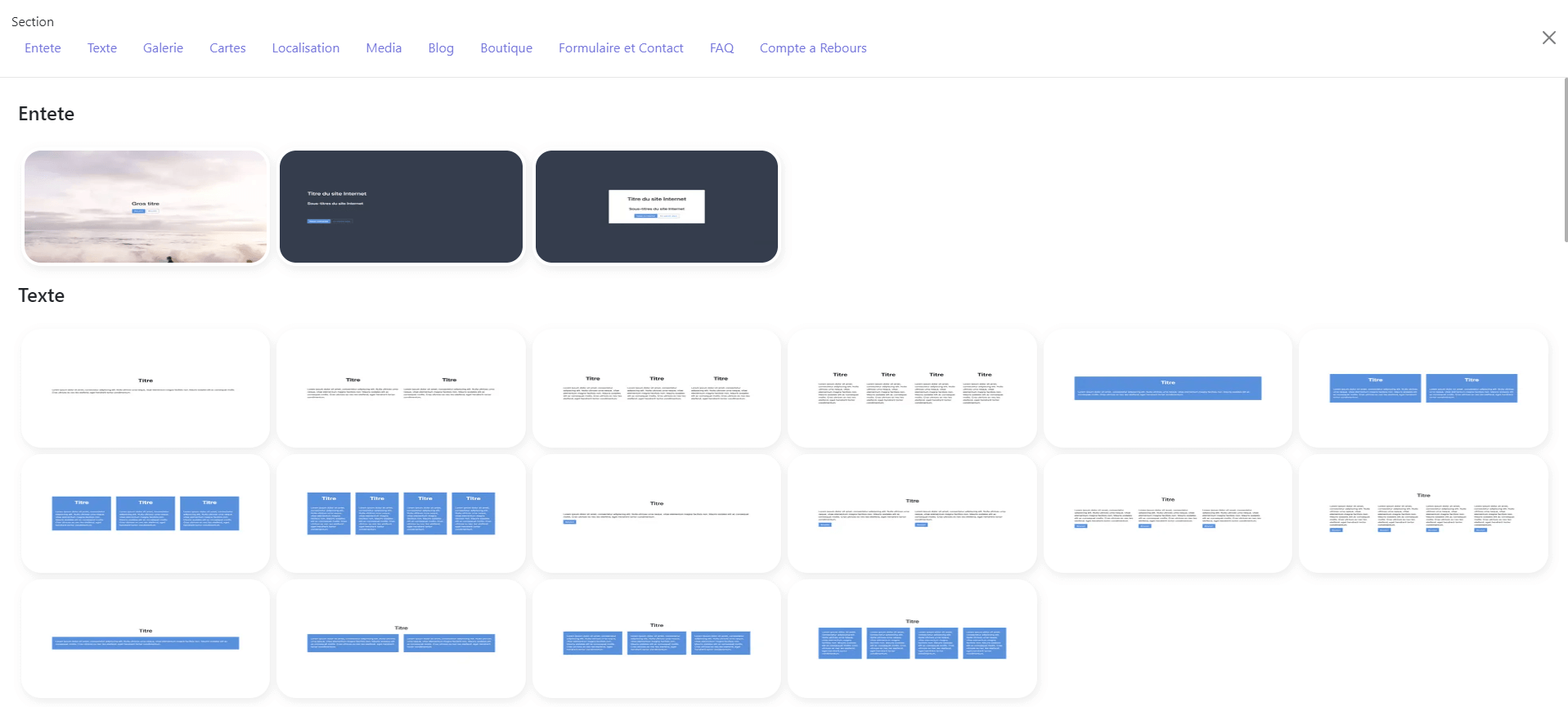The width and height of the screenshot is (1568, 707).
Task: Open the Localisation category
Action: [306, 48]
